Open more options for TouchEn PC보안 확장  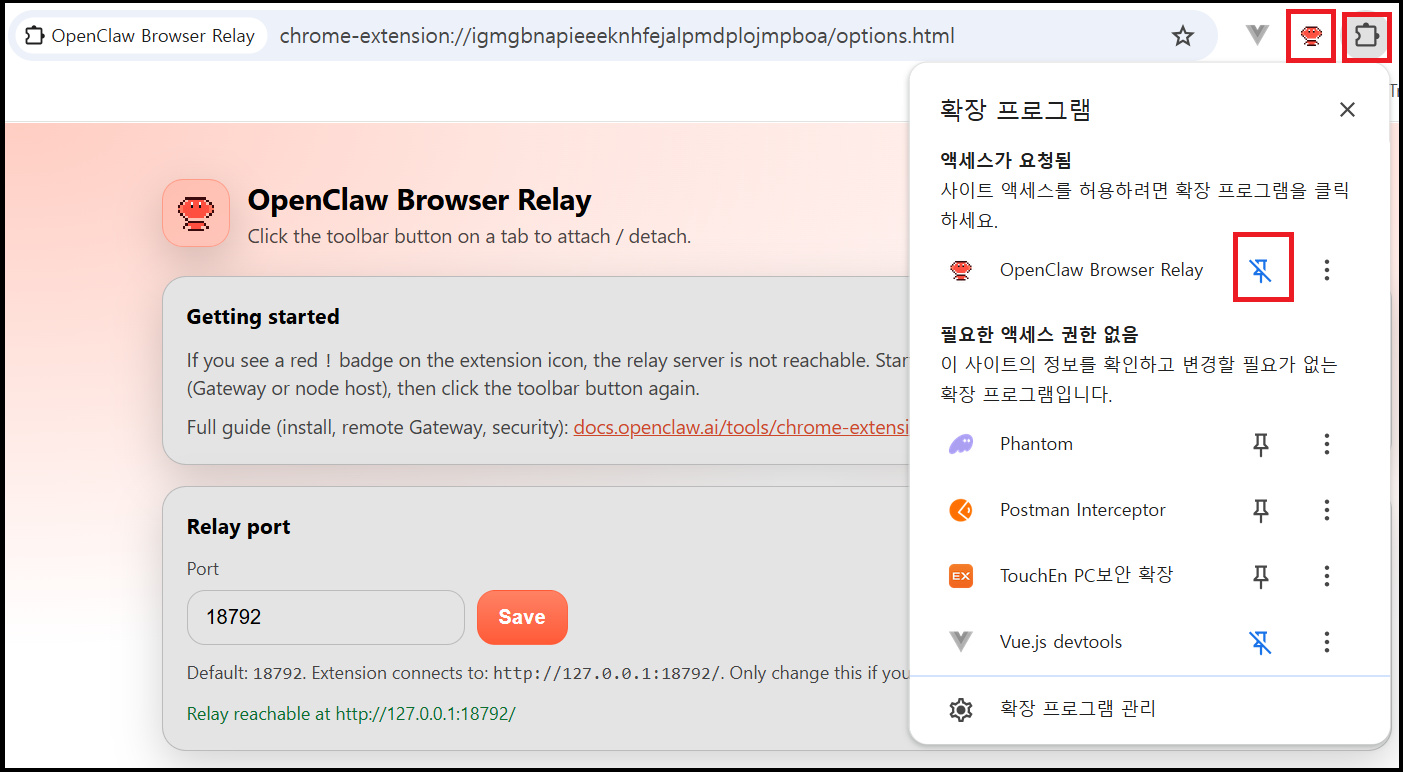click(1327, 576)
